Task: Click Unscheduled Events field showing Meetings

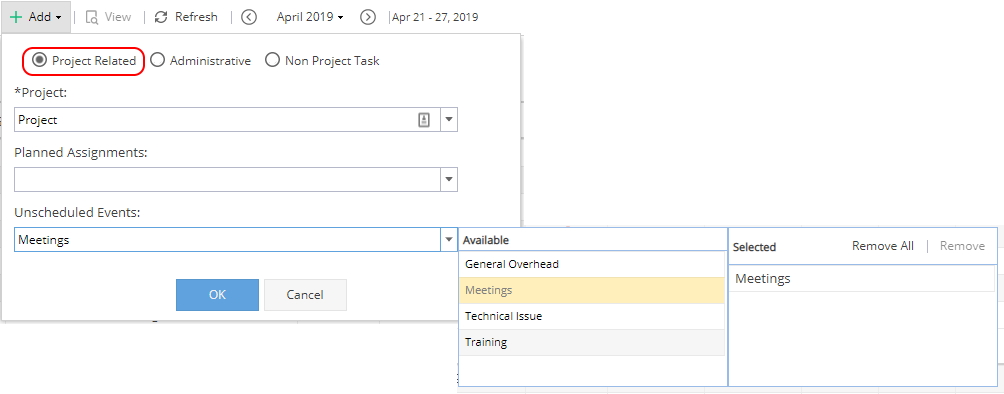Action: click(x=227, y=240)
